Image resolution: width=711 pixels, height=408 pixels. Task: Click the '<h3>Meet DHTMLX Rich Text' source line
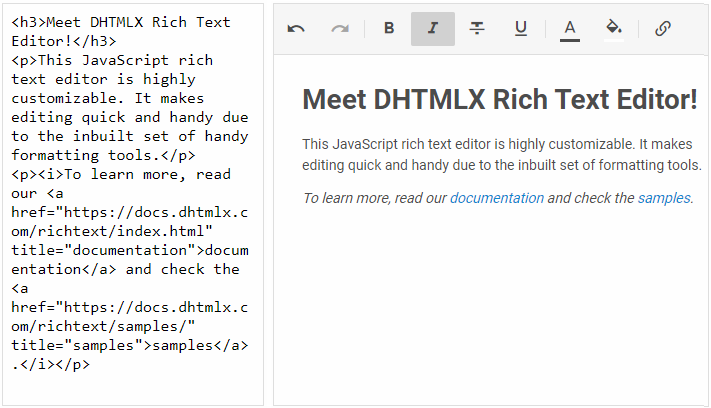121,22
